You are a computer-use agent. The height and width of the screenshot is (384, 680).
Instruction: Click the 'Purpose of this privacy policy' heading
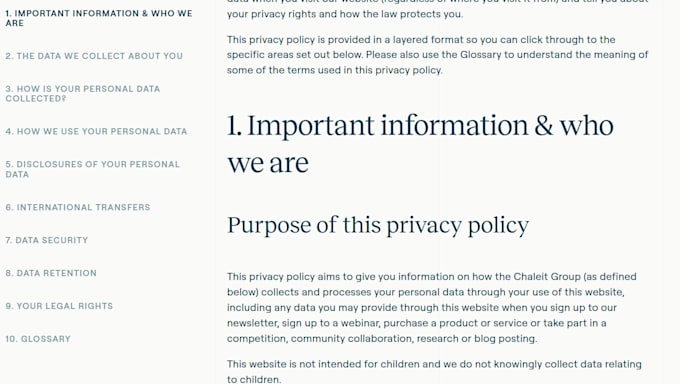click(378, 225)
